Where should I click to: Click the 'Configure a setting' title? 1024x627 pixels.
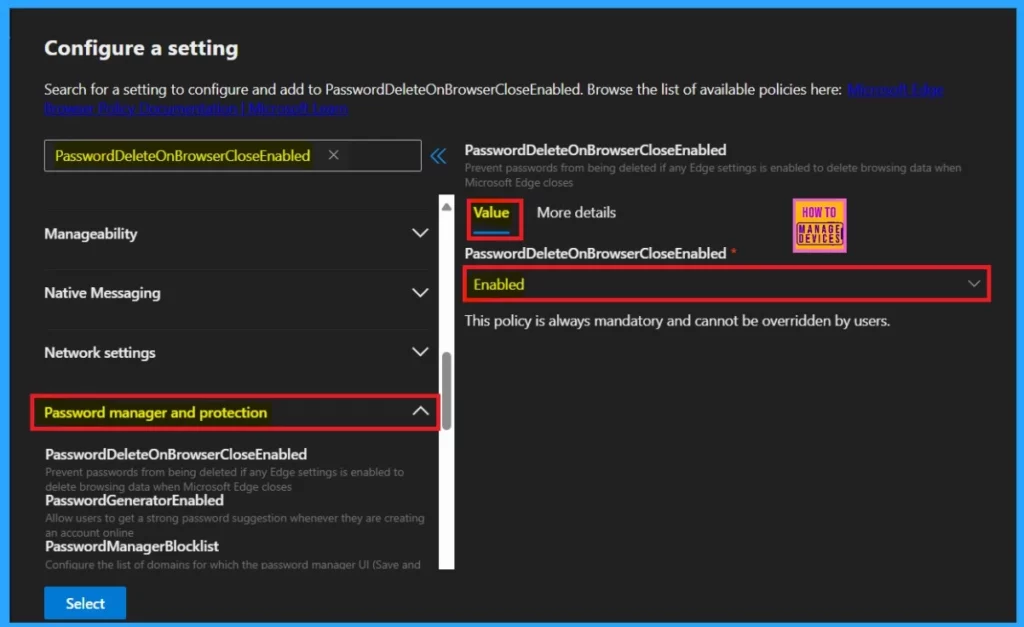(141, 48)
